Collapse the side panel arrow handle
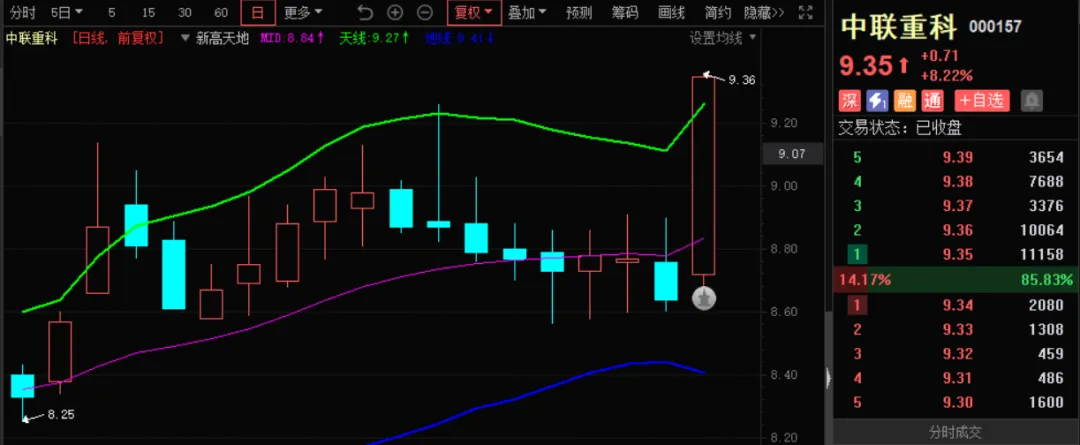Image resolution: width=1080 pixels, height=445 pixels. pyautogui.click(x=829, y=378)
